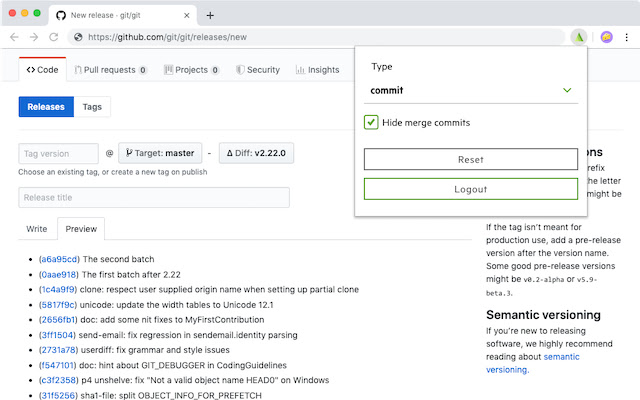Click the Tag version field
The width and height of the screenshot is (640, 400).
(58, 153)
